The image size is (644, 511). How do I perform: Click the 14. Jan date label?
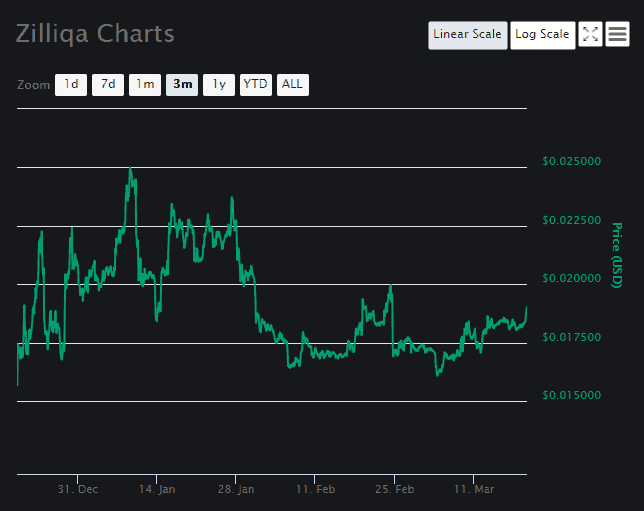pos(157,489)
